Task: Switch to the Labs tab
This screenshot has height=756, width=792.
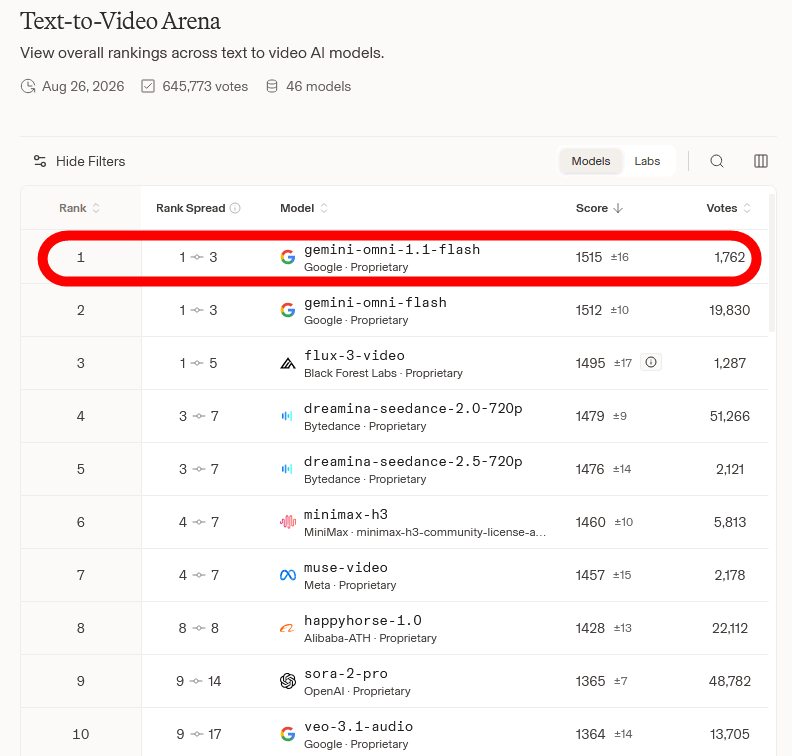Action: pos(647,161)
